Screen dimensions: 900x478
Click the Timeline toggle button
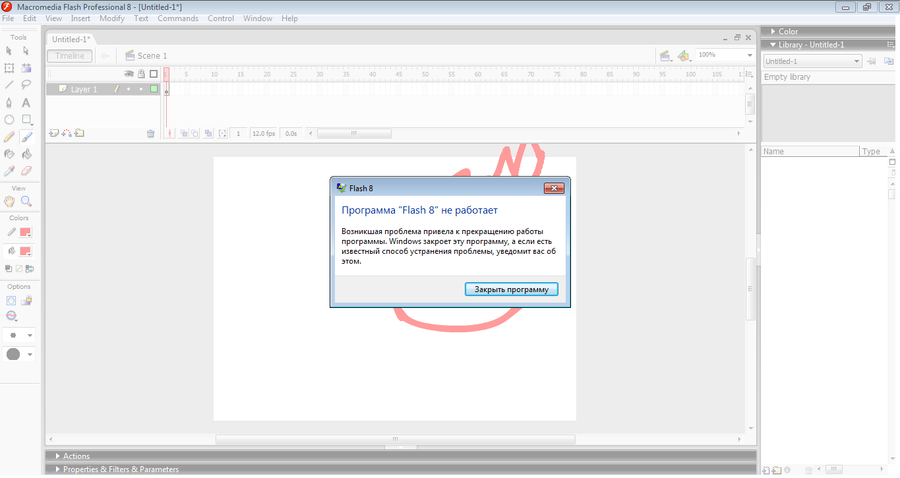pyautogui.click(x=70, y=56)
